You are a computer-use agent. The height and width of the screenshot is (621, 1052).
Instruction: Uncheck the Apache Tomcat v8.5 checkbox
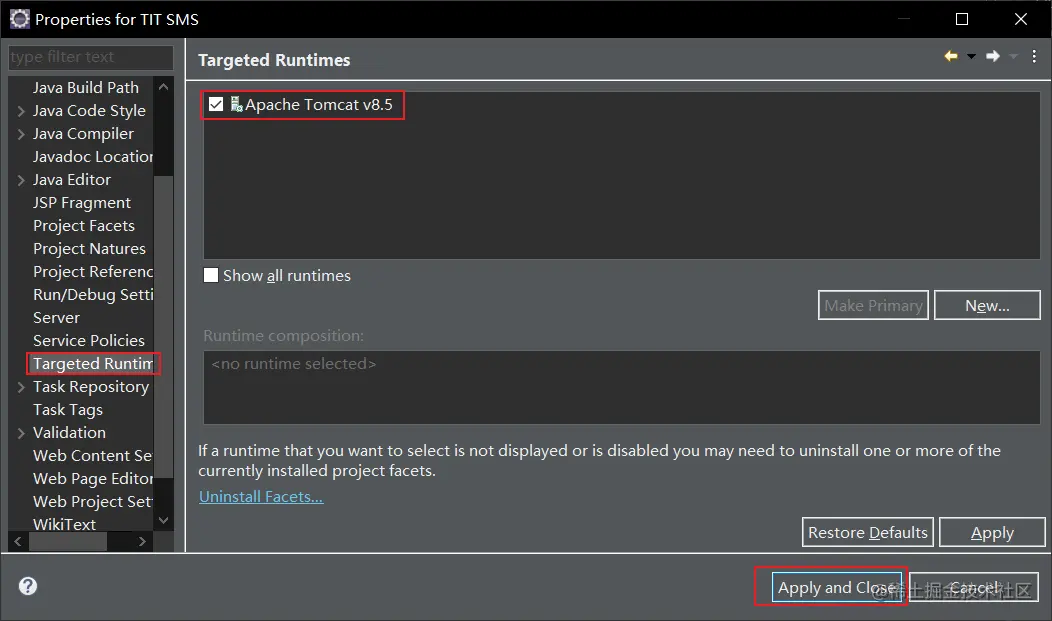click(x=215, y=104)
